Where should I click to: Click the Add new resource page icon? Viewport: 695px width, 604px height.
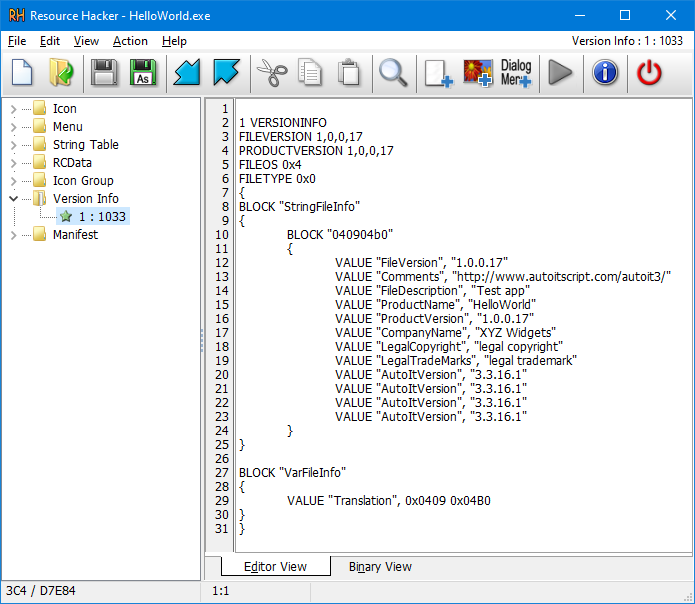point(438,73)
